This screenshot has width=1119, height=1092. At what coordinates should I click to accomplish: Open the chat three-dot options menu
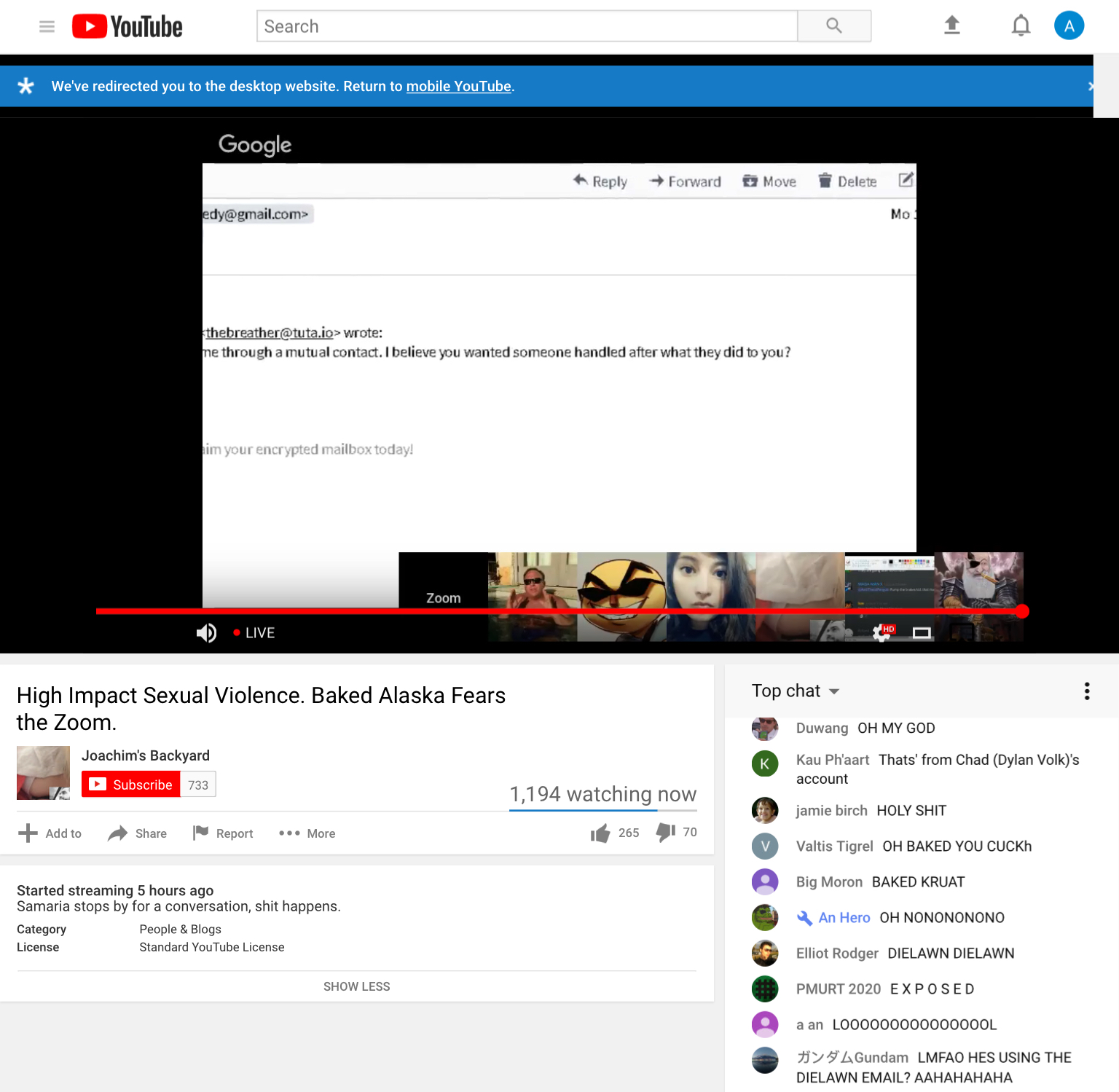pyautogui.click(x=1087, y=691)
